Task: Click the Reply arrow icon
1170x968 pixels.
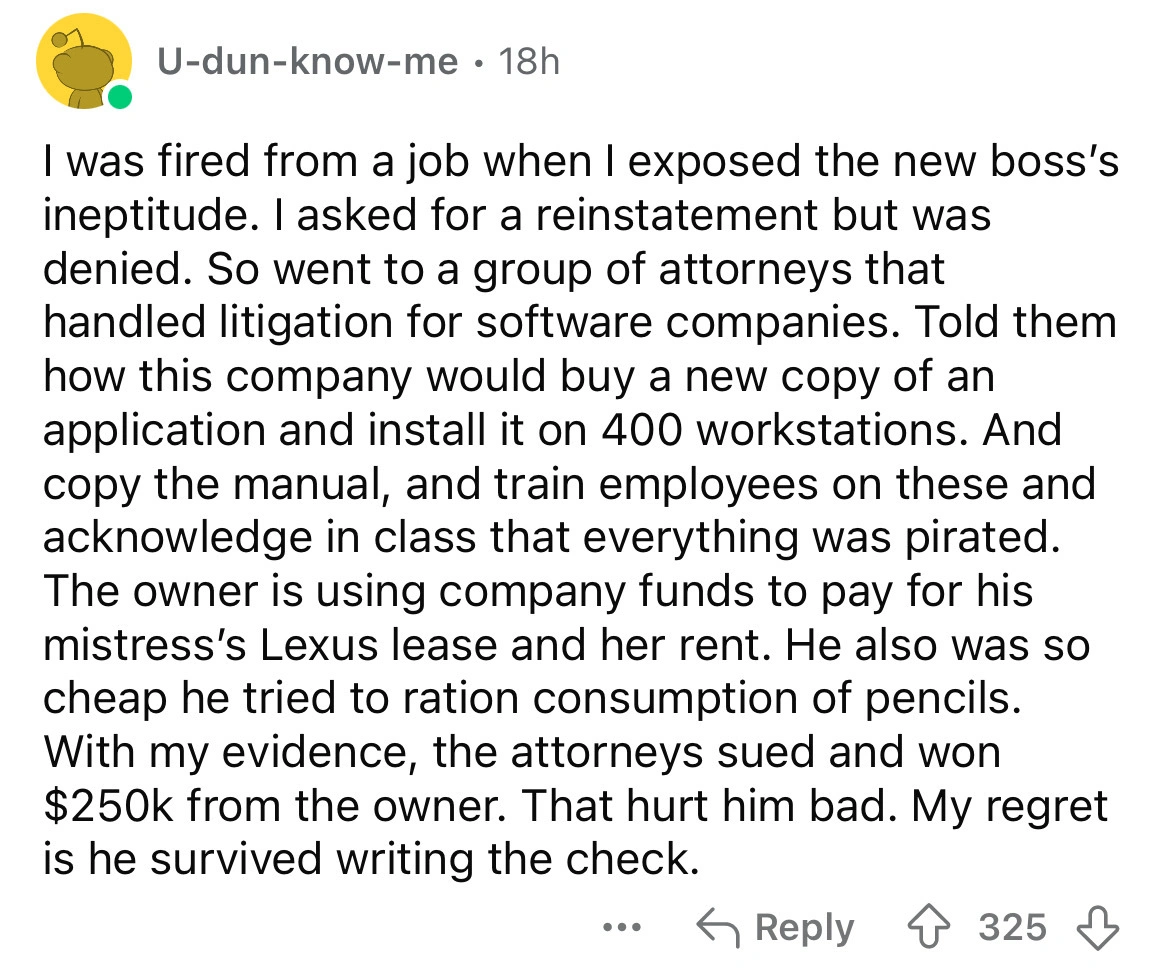Action: [x=718, y=925]
